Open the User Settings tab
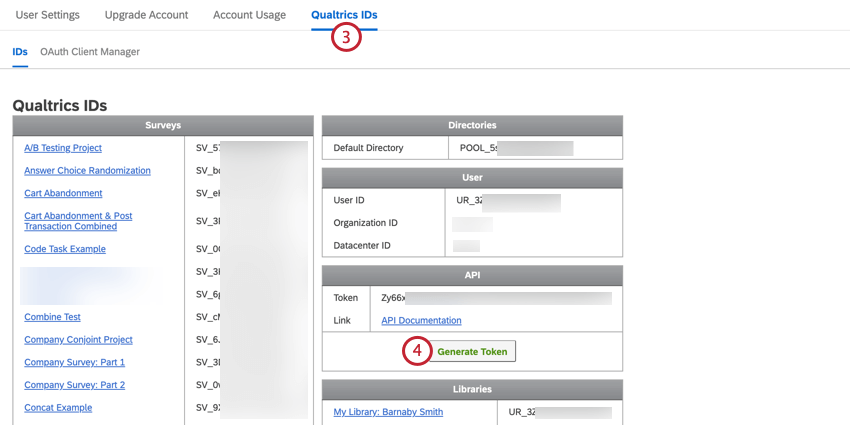This screenshot has height=425, width=850. pyautogui.click(x=47, y=15)
